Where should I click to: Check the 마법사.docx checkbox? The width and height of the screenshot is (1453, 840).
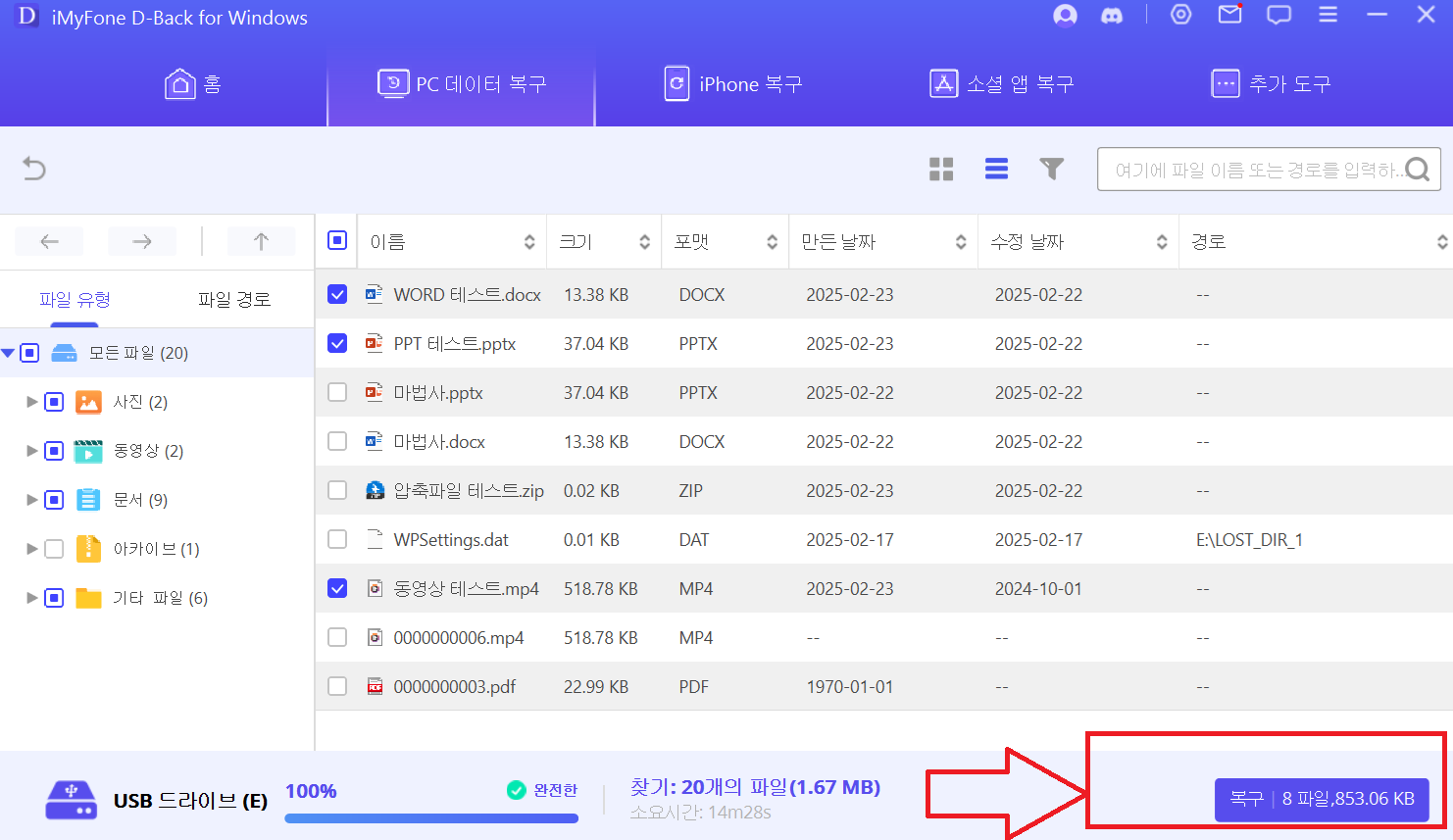pos(337,441)
